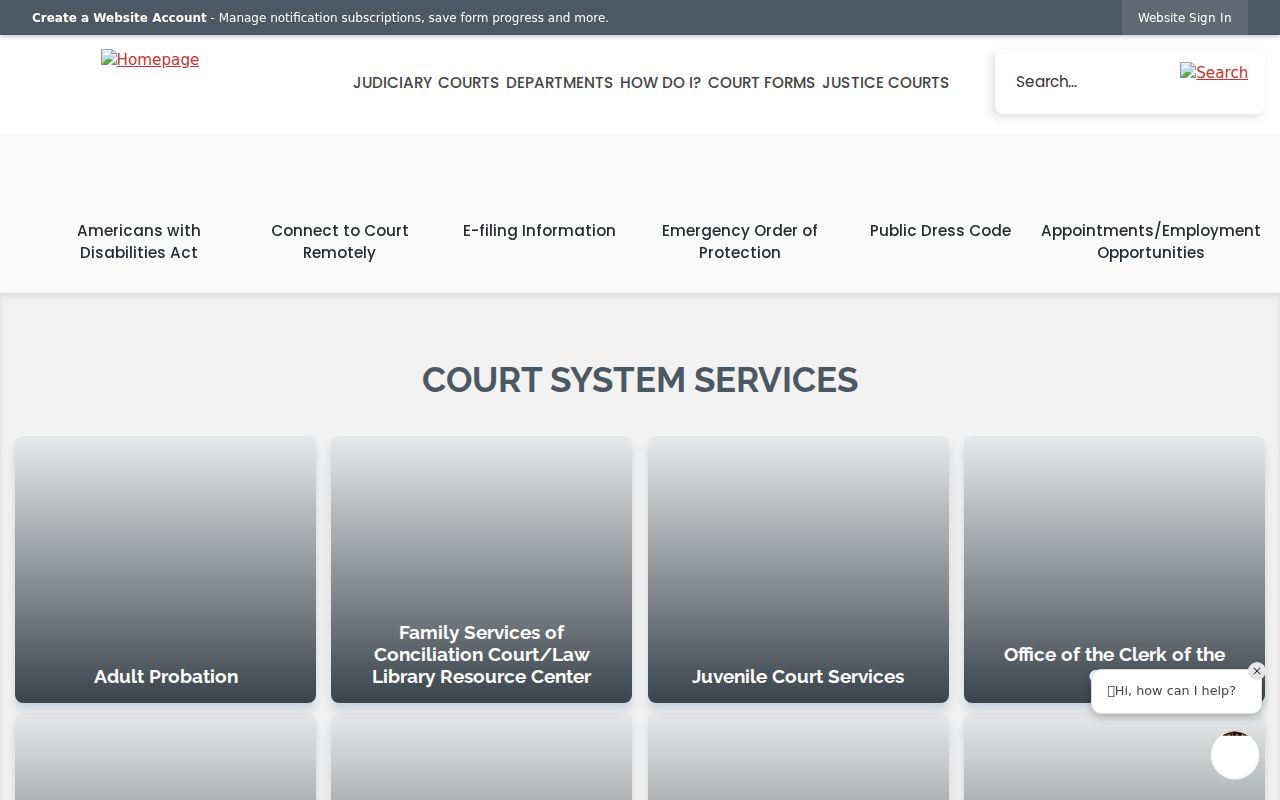Open Connect to Court Remotely link
Image resolution: width=1280 pixels, height=800 pixels.
(340, 241)
